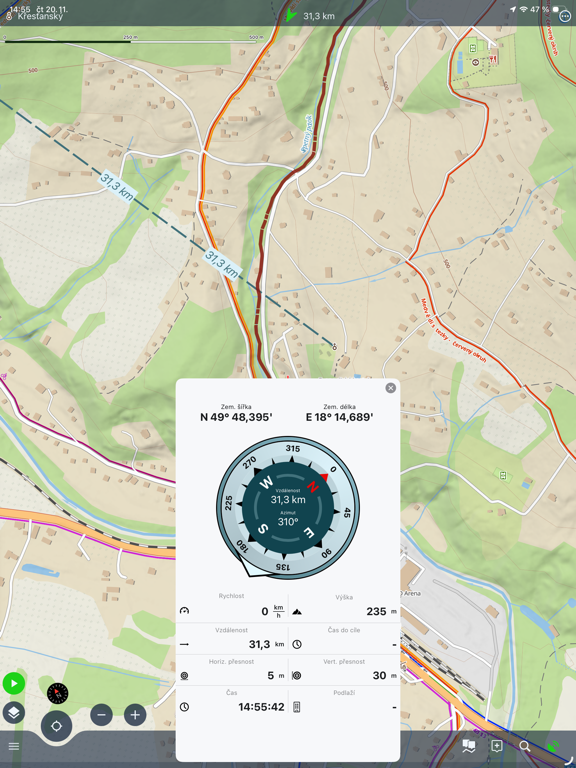
Task: Open the search magnifier
Action: [x=525, y=746]
